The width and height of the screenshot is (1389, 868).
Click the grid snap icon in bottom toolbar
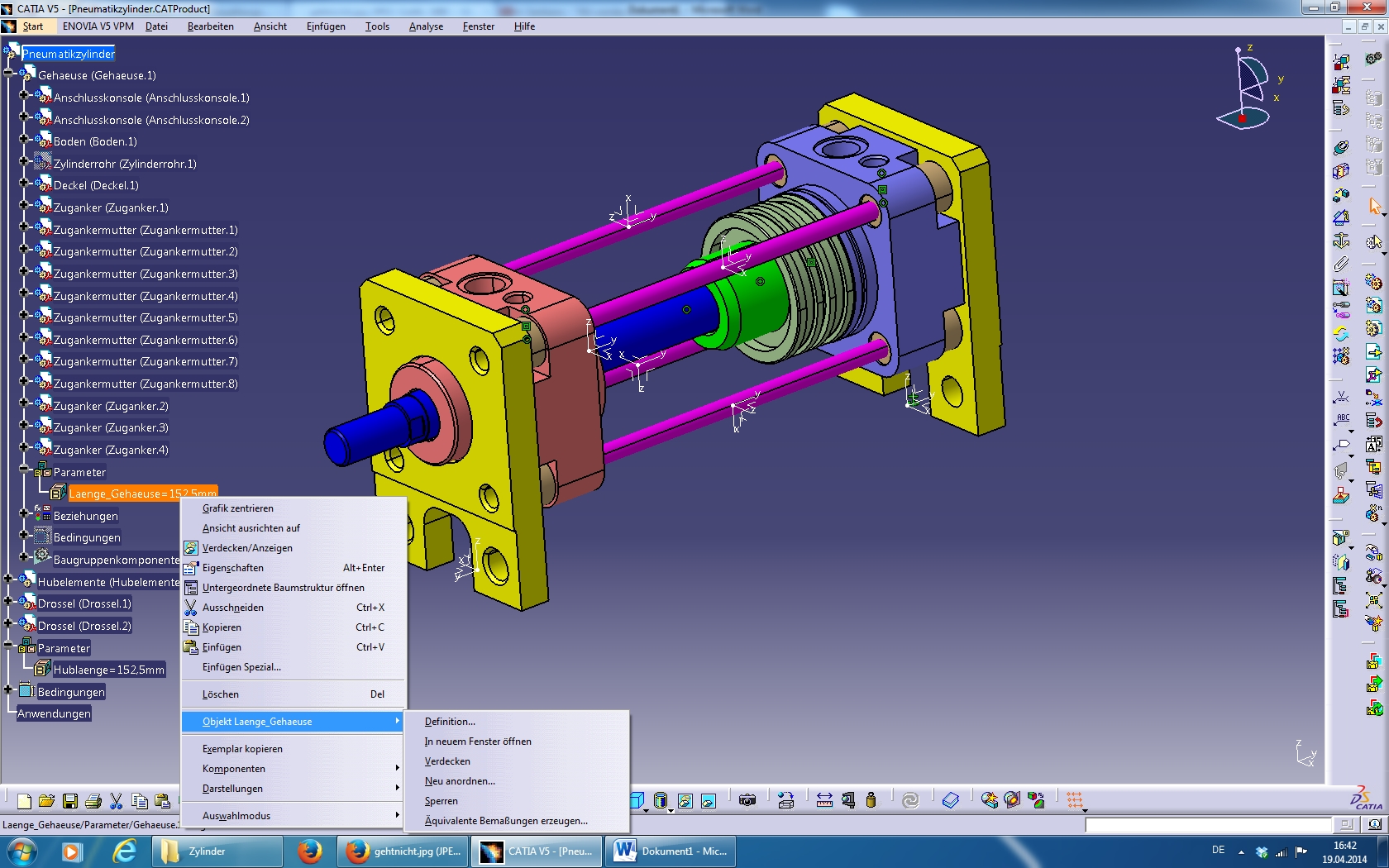(1074, 800)
